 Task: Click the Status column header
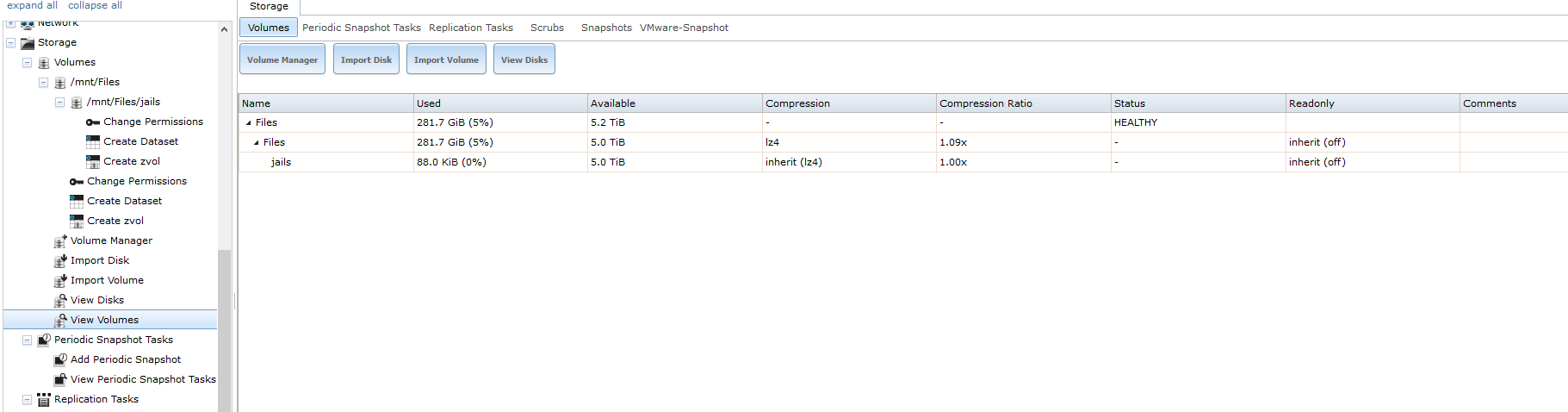coord(1199,103)
